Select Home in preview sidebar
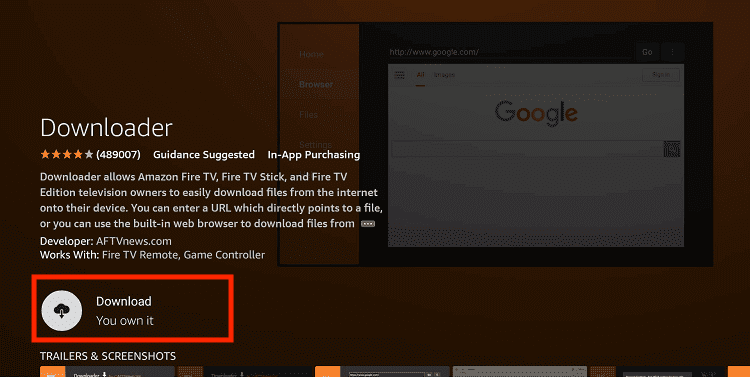The width and height of the screenshot is (750, 377). coord(311,55)
